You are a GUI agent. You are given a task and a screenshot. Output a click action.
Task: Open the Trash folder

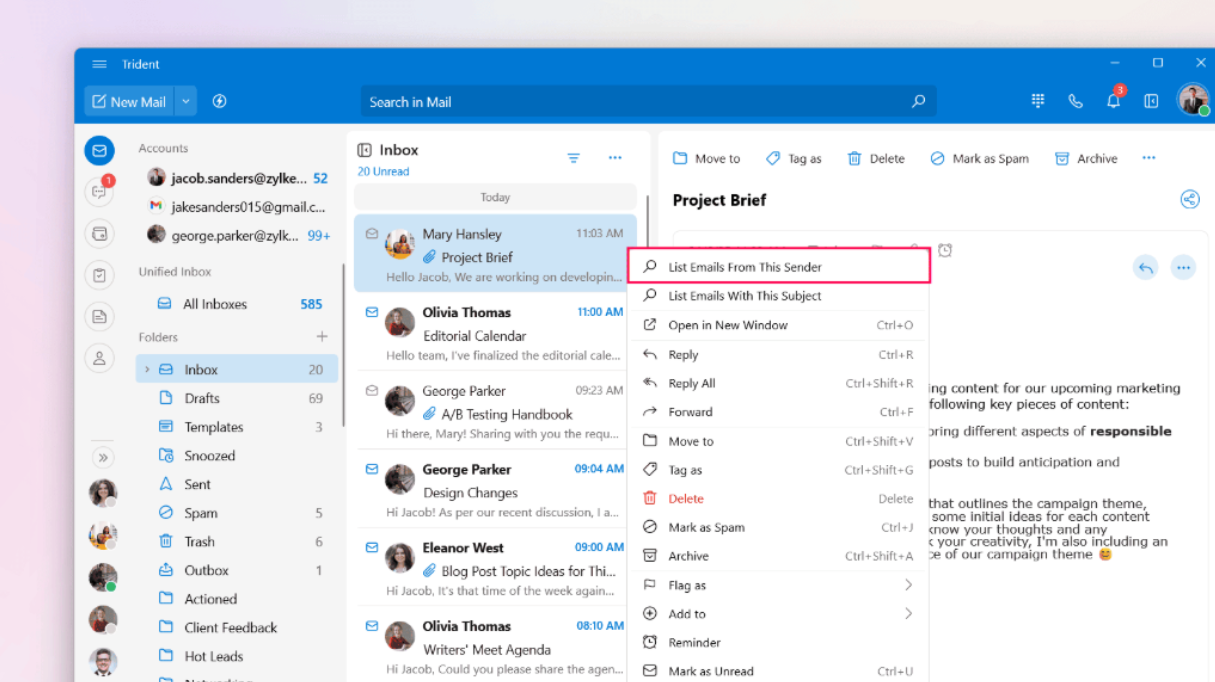click(238, 541)
